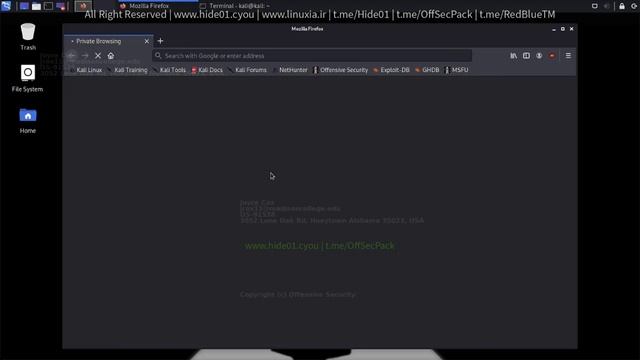
Task: Open the Kali Training bookmark
Action: [128, 70]
